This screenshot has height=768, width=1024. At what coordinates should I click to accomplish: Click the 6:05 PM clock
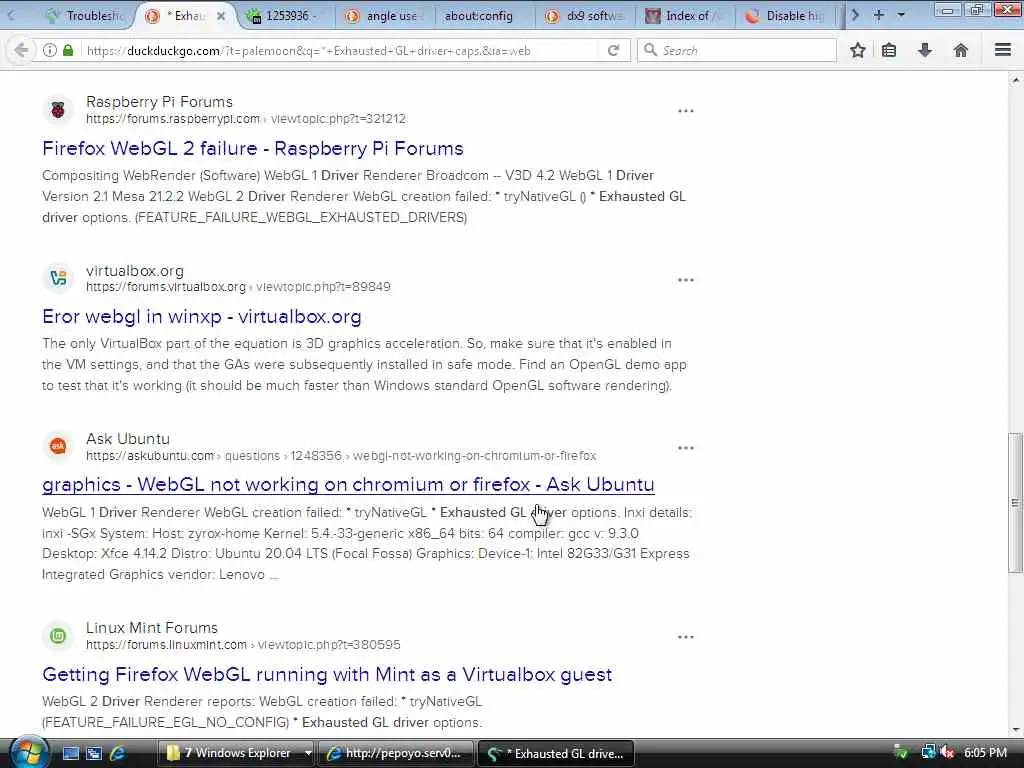click(985, 753)
